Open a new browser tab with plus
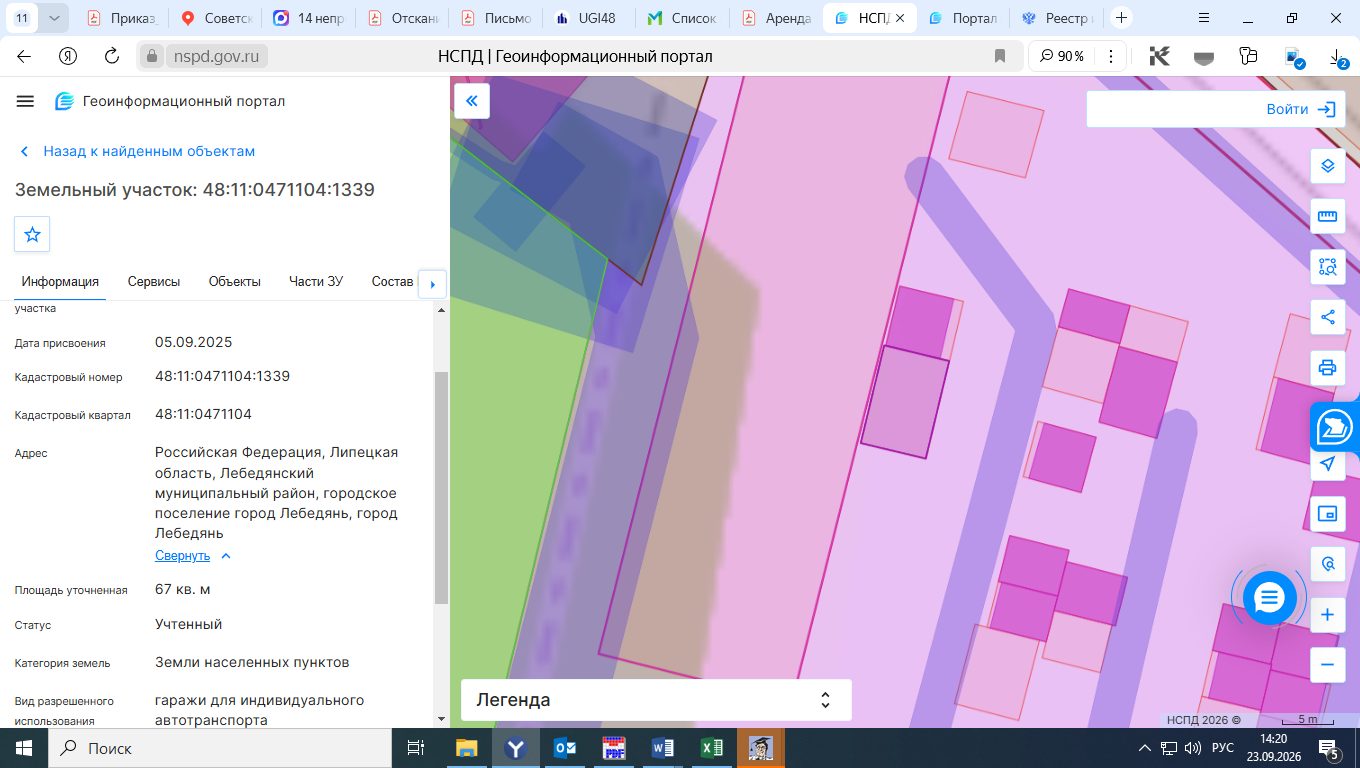1360x768 pixels. [x=1122, y=18]
